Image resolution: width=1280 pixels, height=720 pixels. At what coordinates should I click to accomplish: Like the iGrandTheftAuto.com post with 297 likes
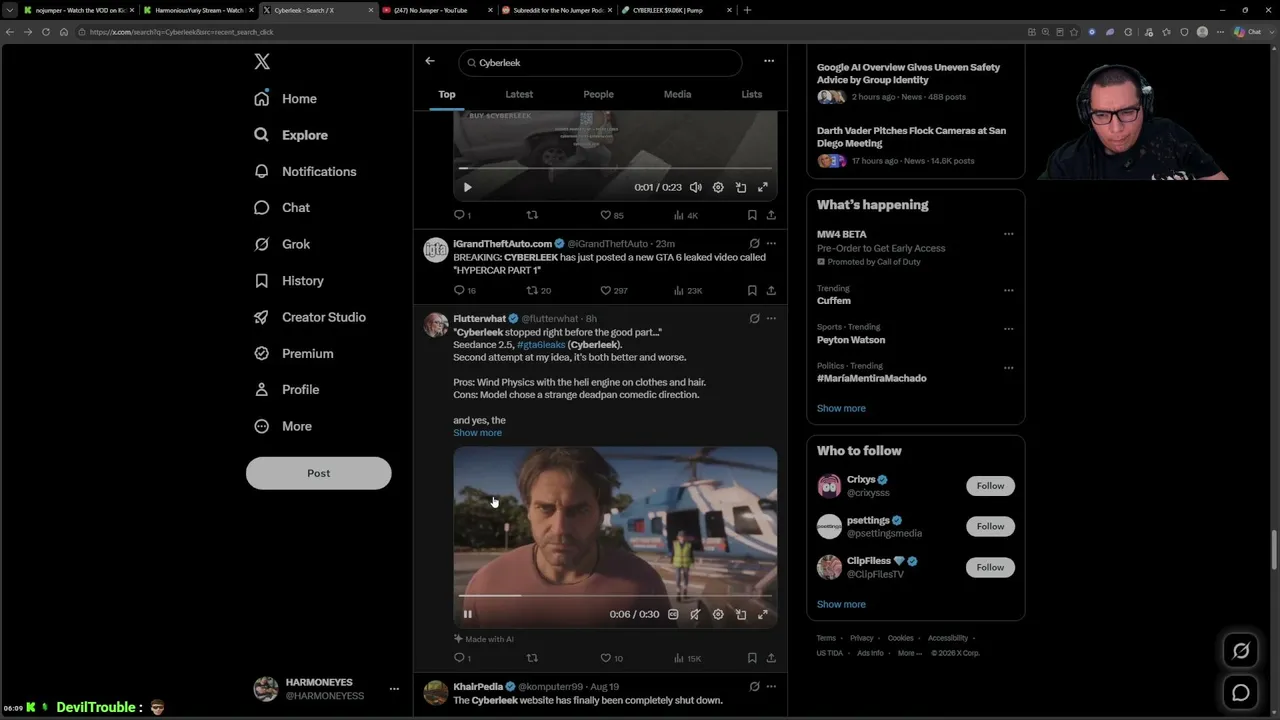pyautogui.click(x=613, y=290)
